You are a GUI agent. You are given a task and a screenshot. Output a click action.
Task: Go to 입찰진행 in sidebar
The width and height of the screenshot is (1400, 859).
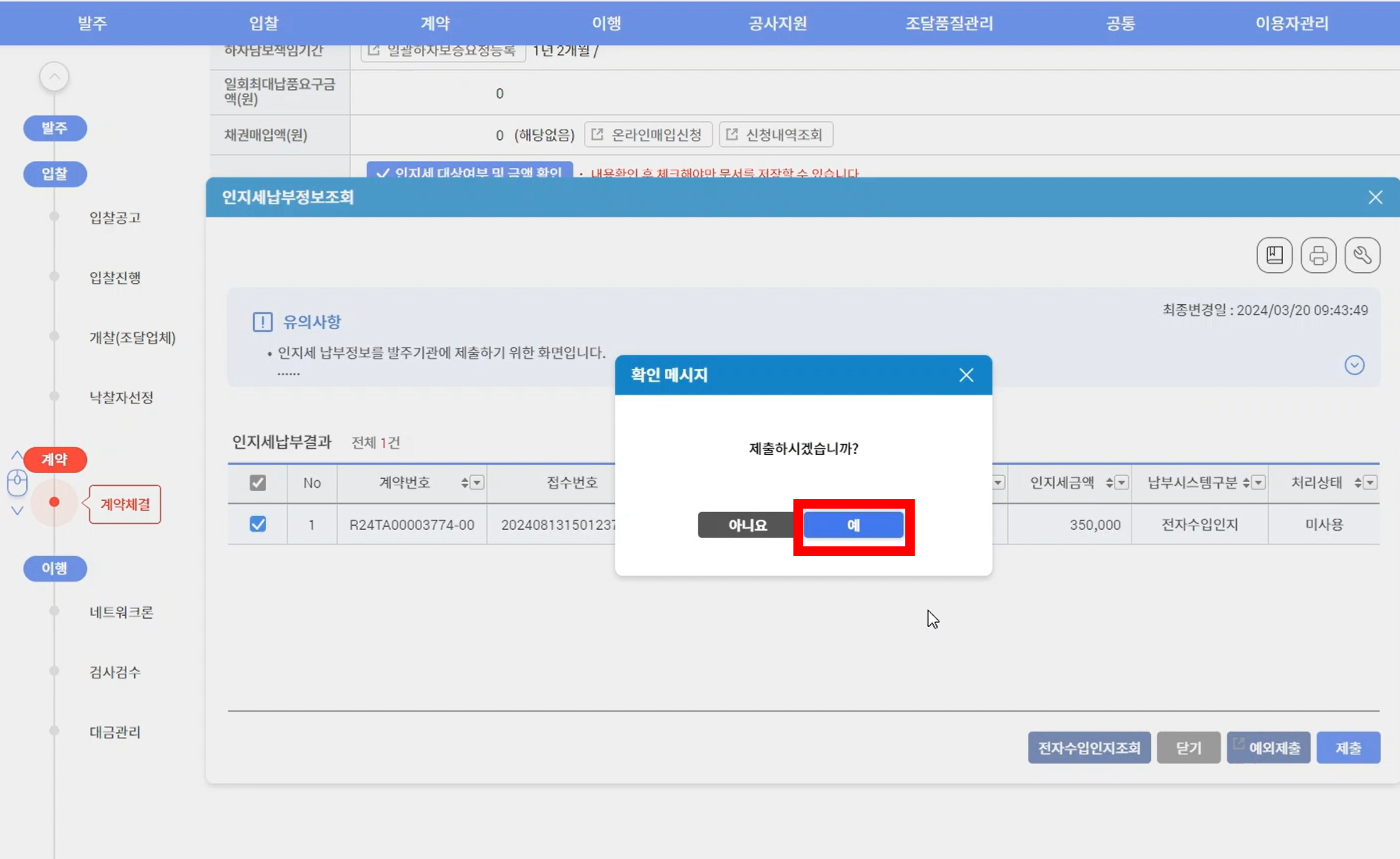(x=115, y=277)
